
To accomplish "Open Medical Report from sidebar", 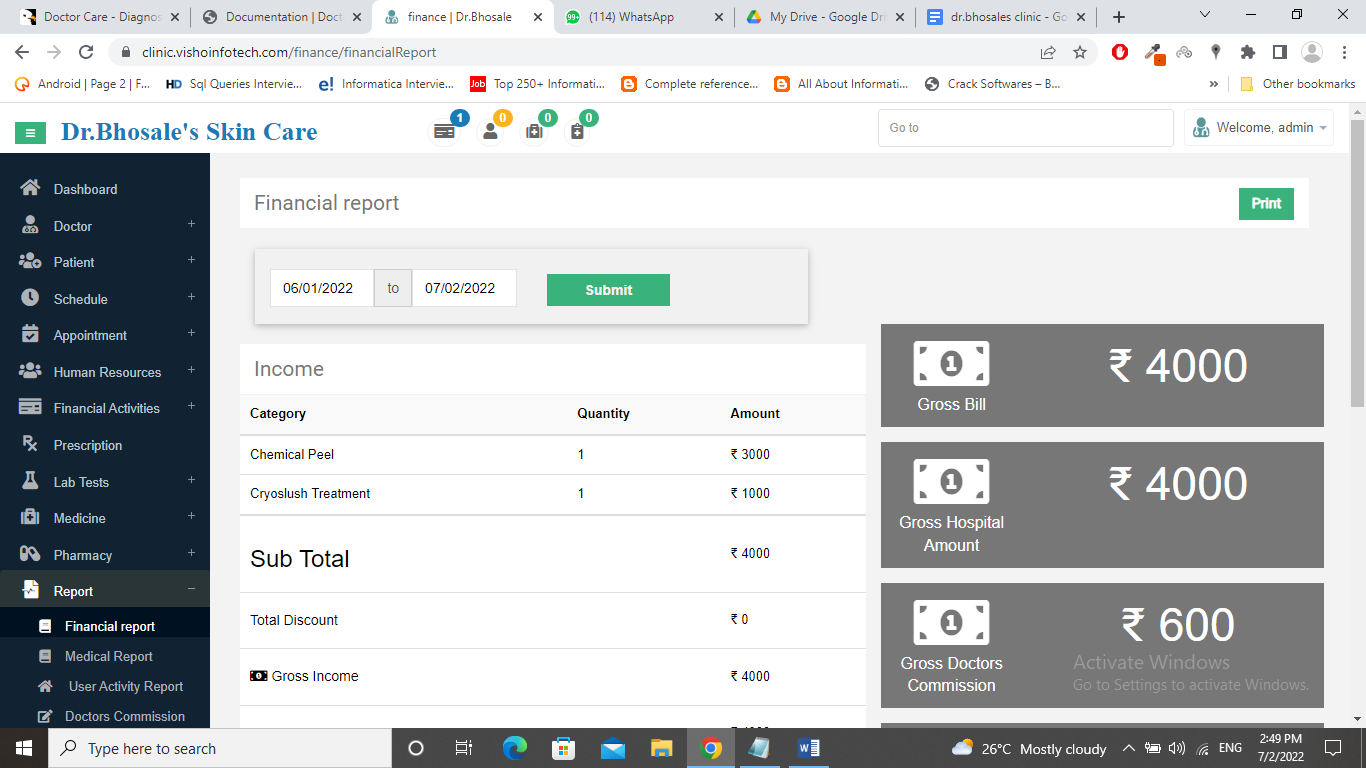I will 108,656.
